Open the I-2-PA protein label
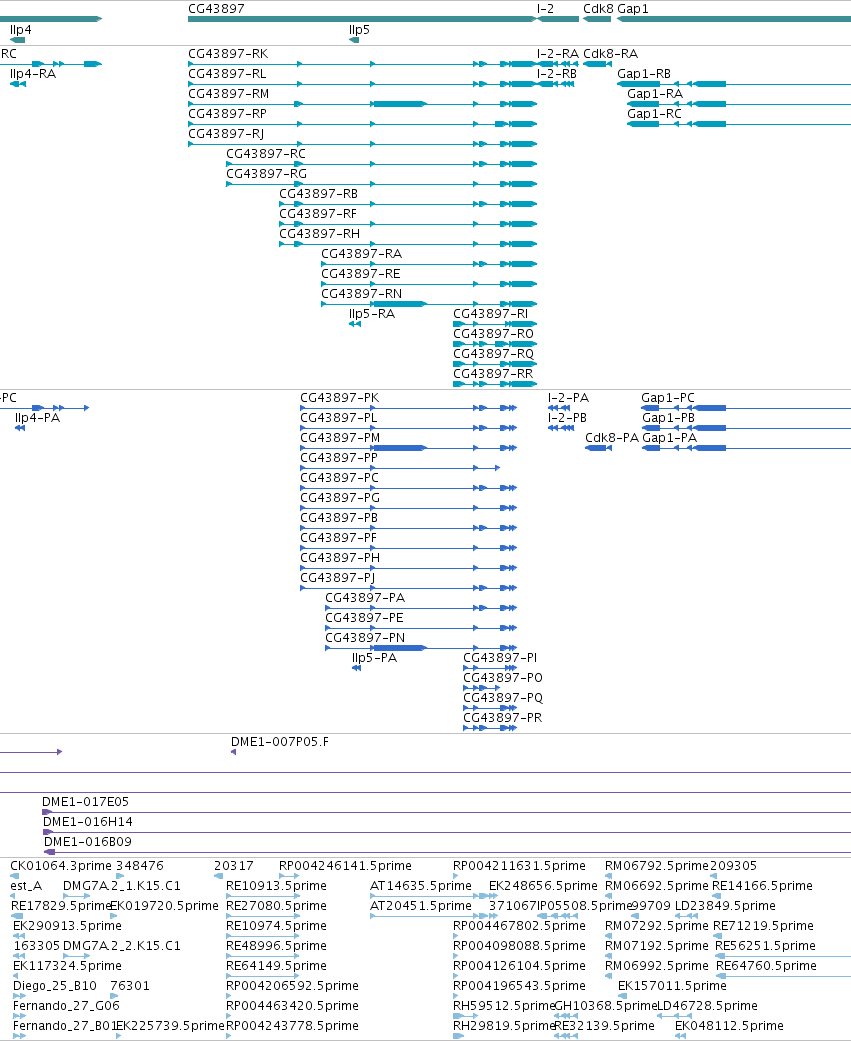 point(568,398)
